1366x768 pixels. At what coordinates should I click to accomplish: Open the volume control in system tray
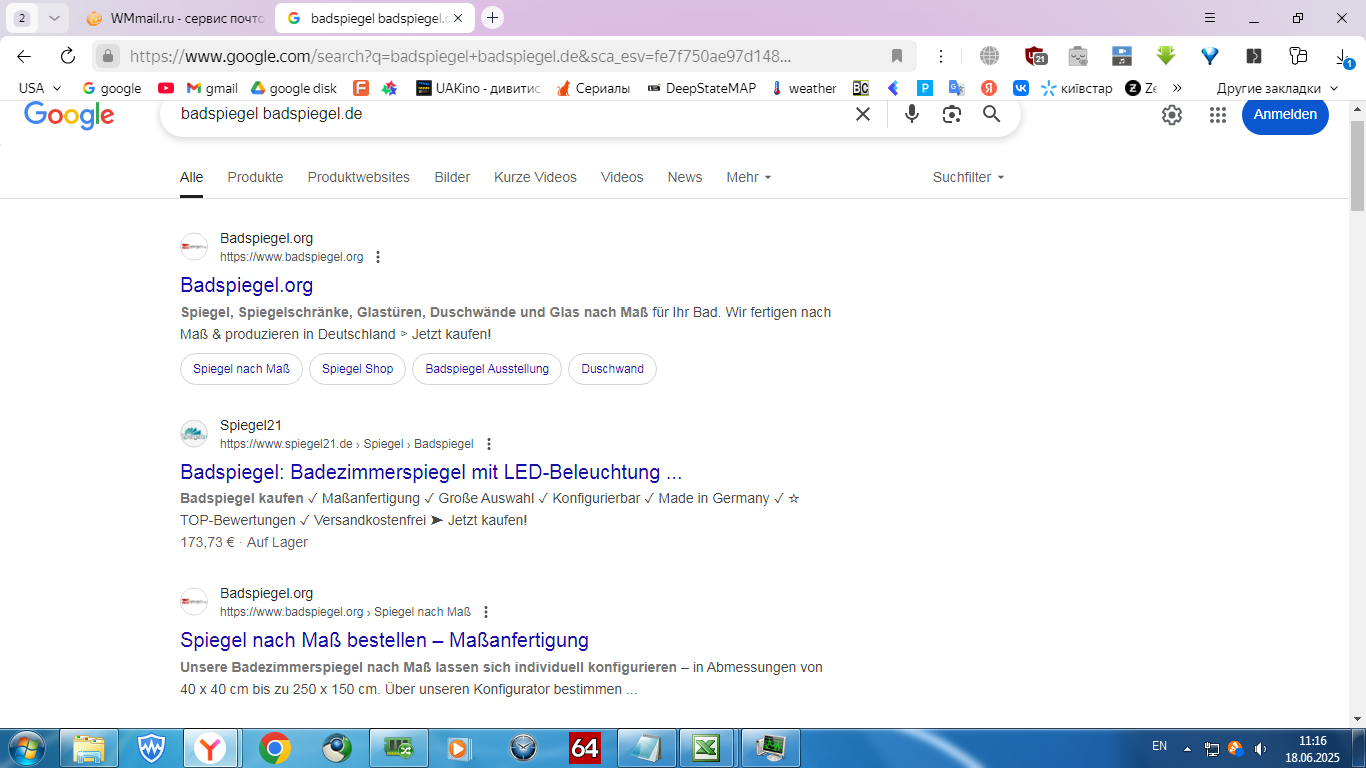pyautogui.click(x=1260, y=748)
